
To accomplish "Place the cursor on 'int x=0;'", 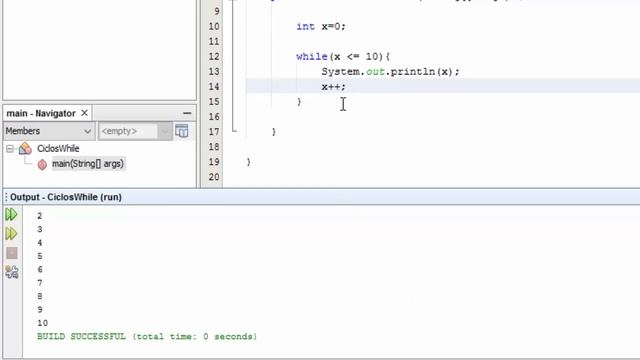I will tap(321, 27).
